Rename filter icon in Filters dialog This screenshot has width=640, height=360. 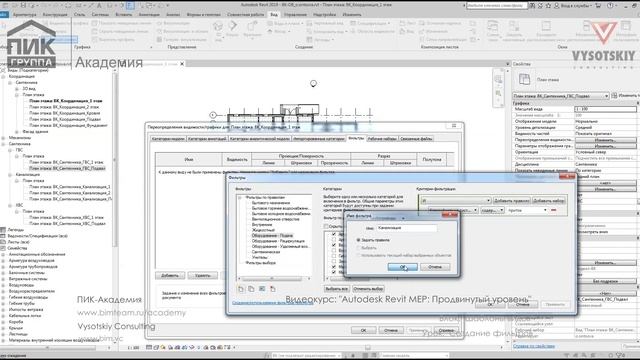click(262, 289)
